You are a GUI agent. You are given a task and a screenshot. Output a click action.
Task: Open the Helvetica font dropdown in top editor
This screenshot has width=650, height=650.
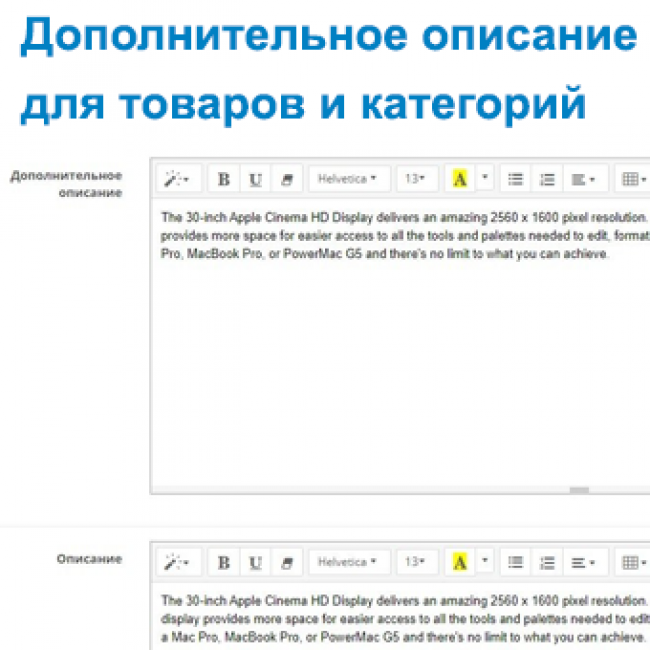tap(347, 179)
